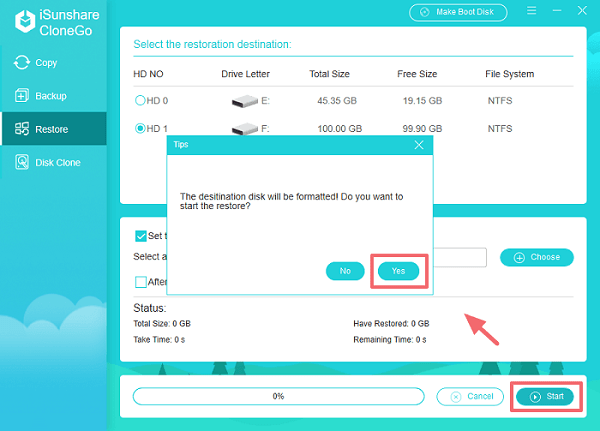
Task: Click the Have Restored: 0 GB status text
Action: point(391,324)
